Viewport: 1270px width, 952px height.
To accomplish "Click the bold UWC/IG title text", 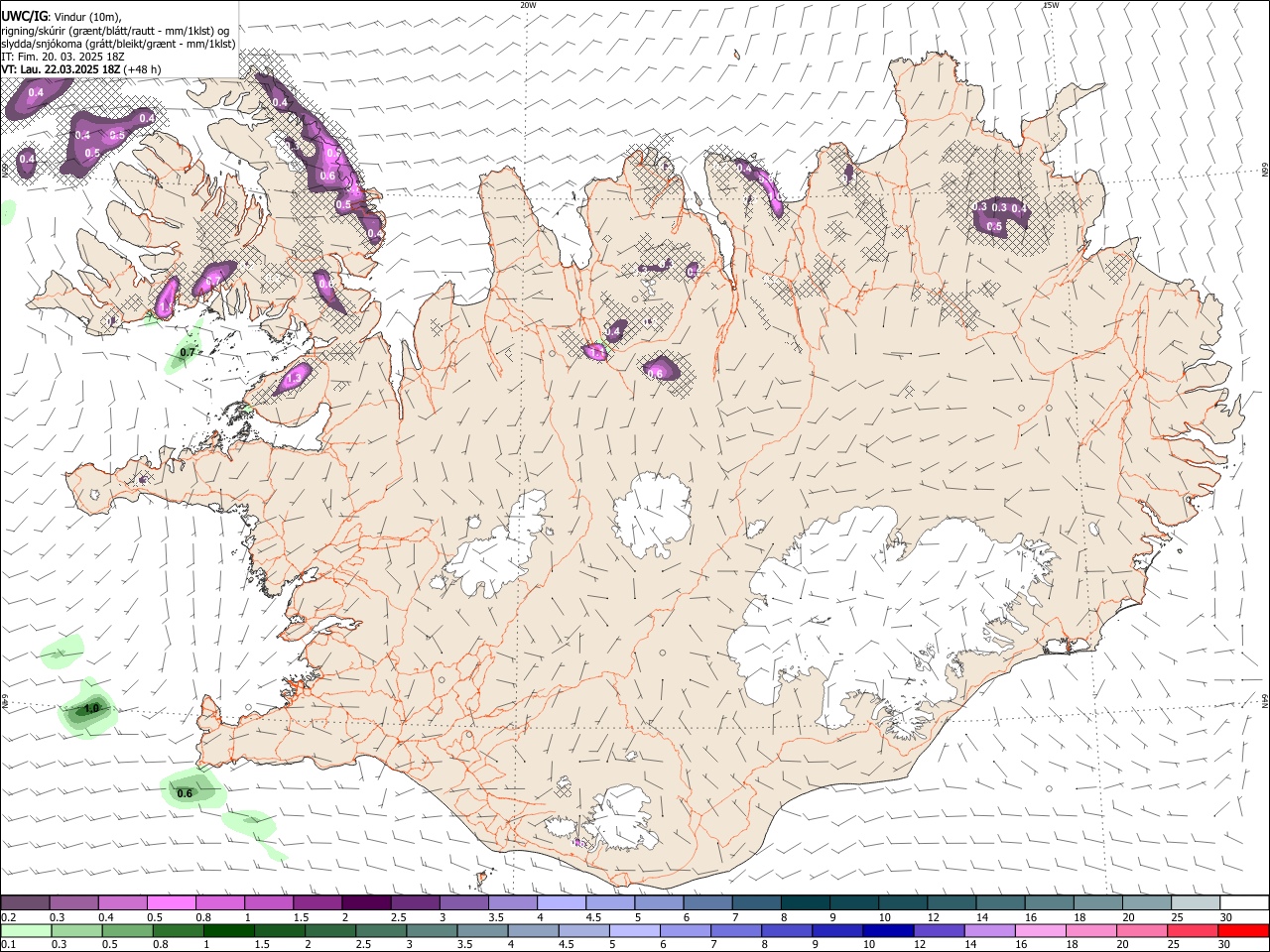I will tap(24, 17).
